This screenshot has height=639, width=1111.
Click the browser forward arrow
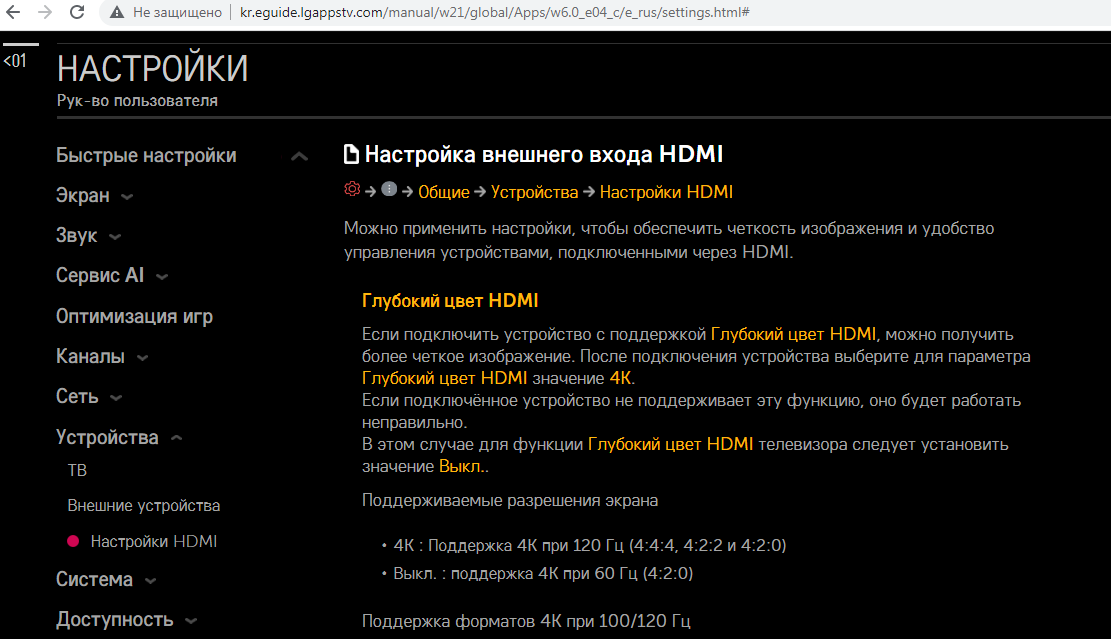click(x=45, y=13)
